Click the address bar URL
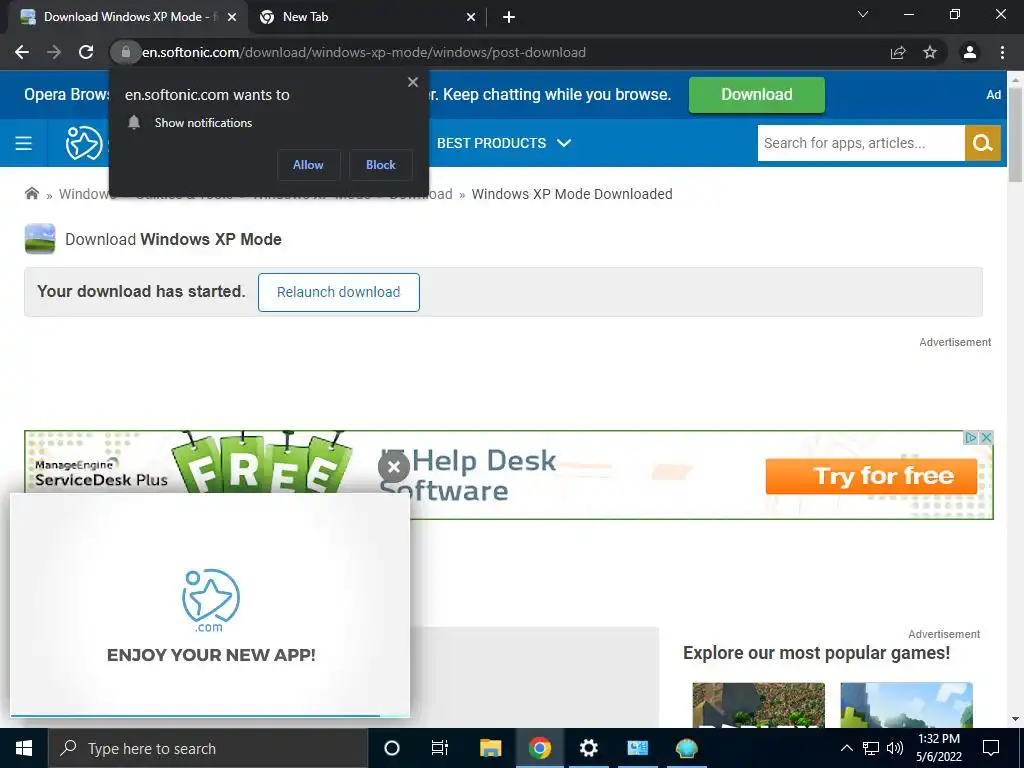1024x768 pixels. 364,52
